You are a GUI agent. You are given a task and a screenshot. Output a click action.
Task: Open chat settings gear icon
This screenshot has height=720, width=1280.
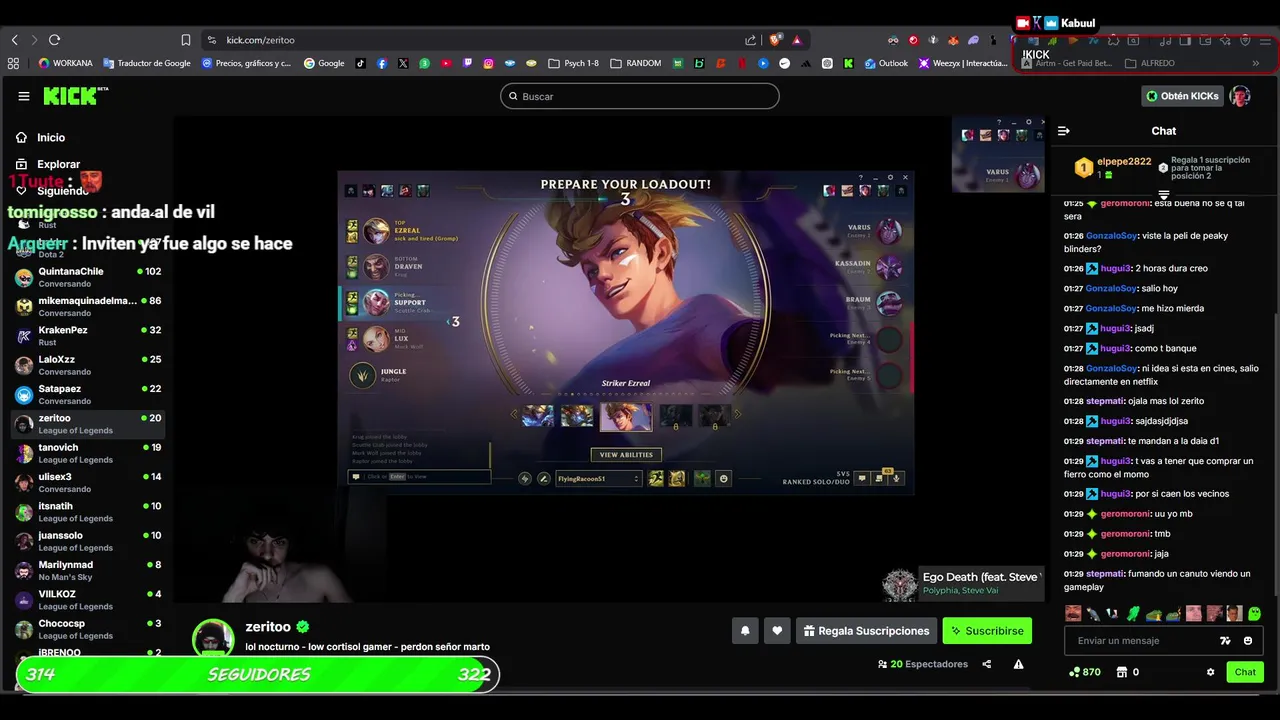pyautogui.click(x=1210, y=672)
